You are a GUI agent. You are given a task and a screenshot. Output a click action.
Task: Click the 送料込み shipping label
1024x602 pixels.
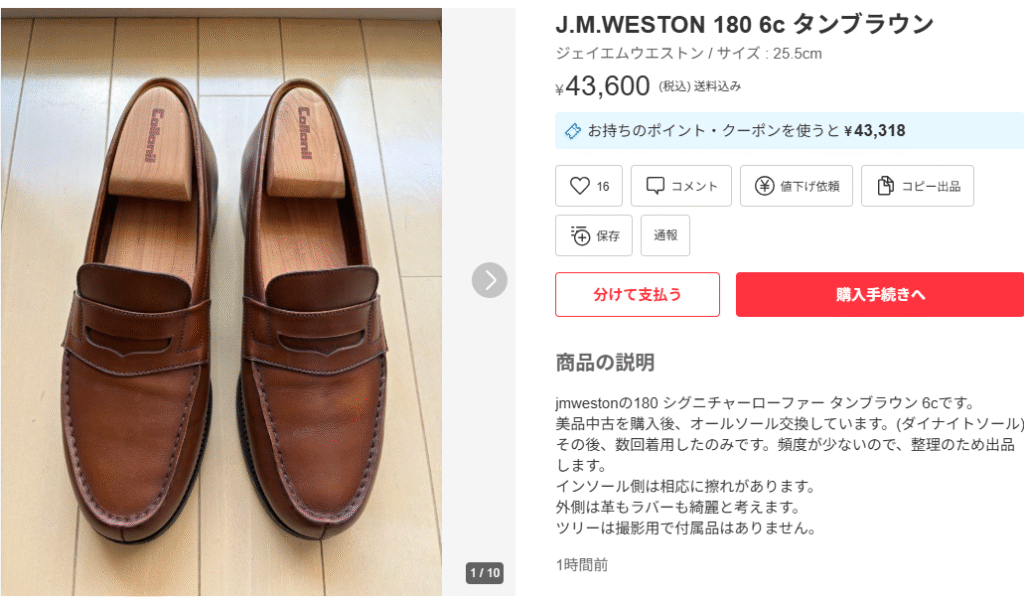coord(718,87)
